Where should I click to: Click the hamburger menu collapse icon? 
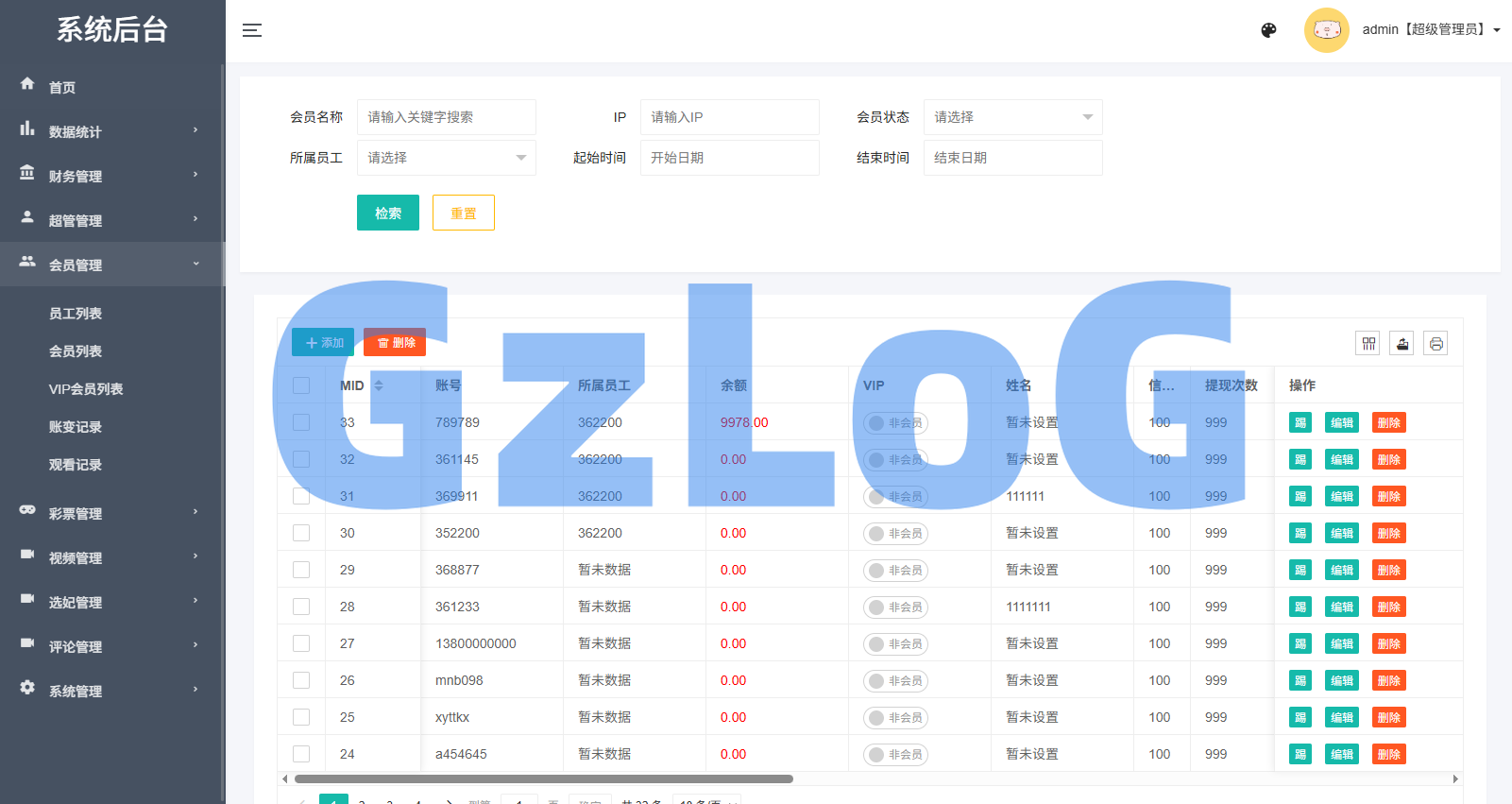coord(251,30)
